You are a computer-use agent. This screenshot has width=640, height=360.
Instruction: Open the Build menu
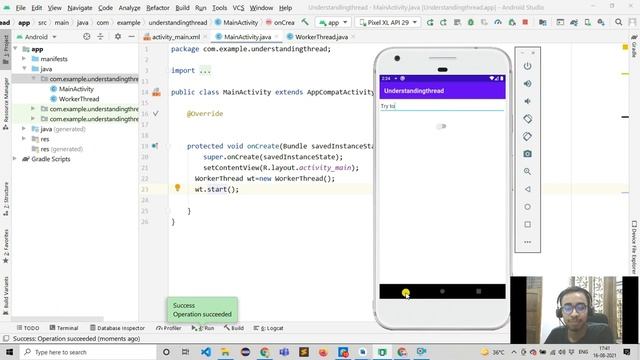click(182, 8)
